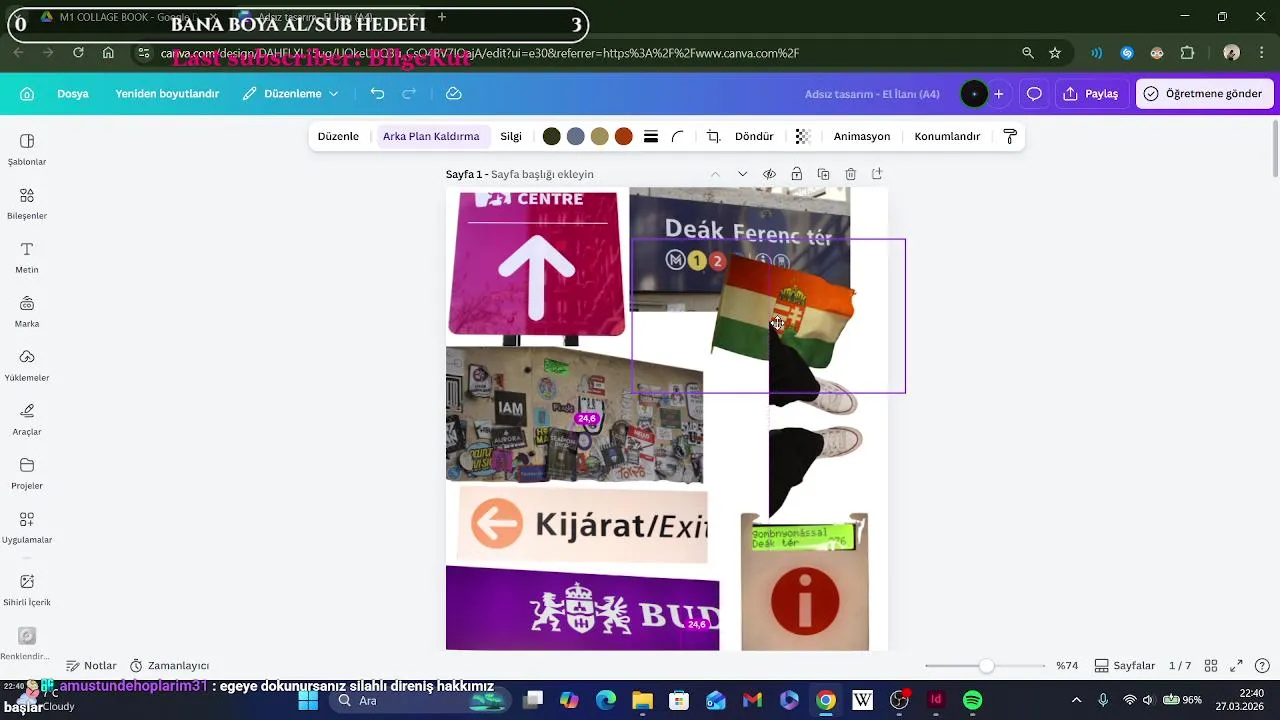Open the Araçlar tools panel
This screenshot has width=1280, height=720.
(27, 419)
